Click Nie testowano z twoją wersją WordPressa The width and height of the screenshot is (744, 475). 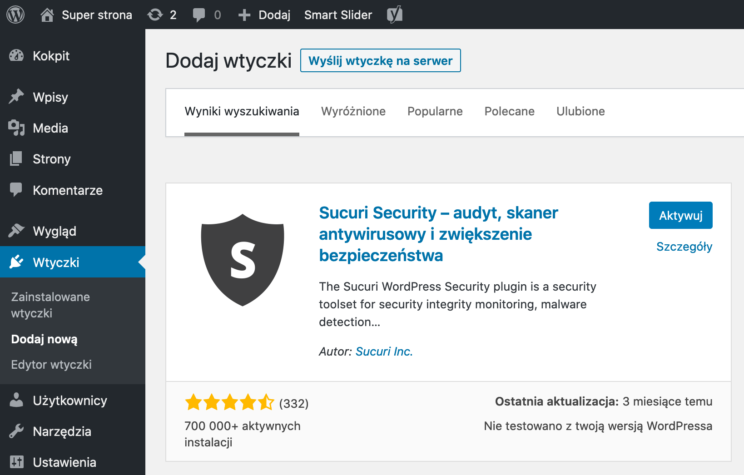pyautogui.click(x=598, y=426)
